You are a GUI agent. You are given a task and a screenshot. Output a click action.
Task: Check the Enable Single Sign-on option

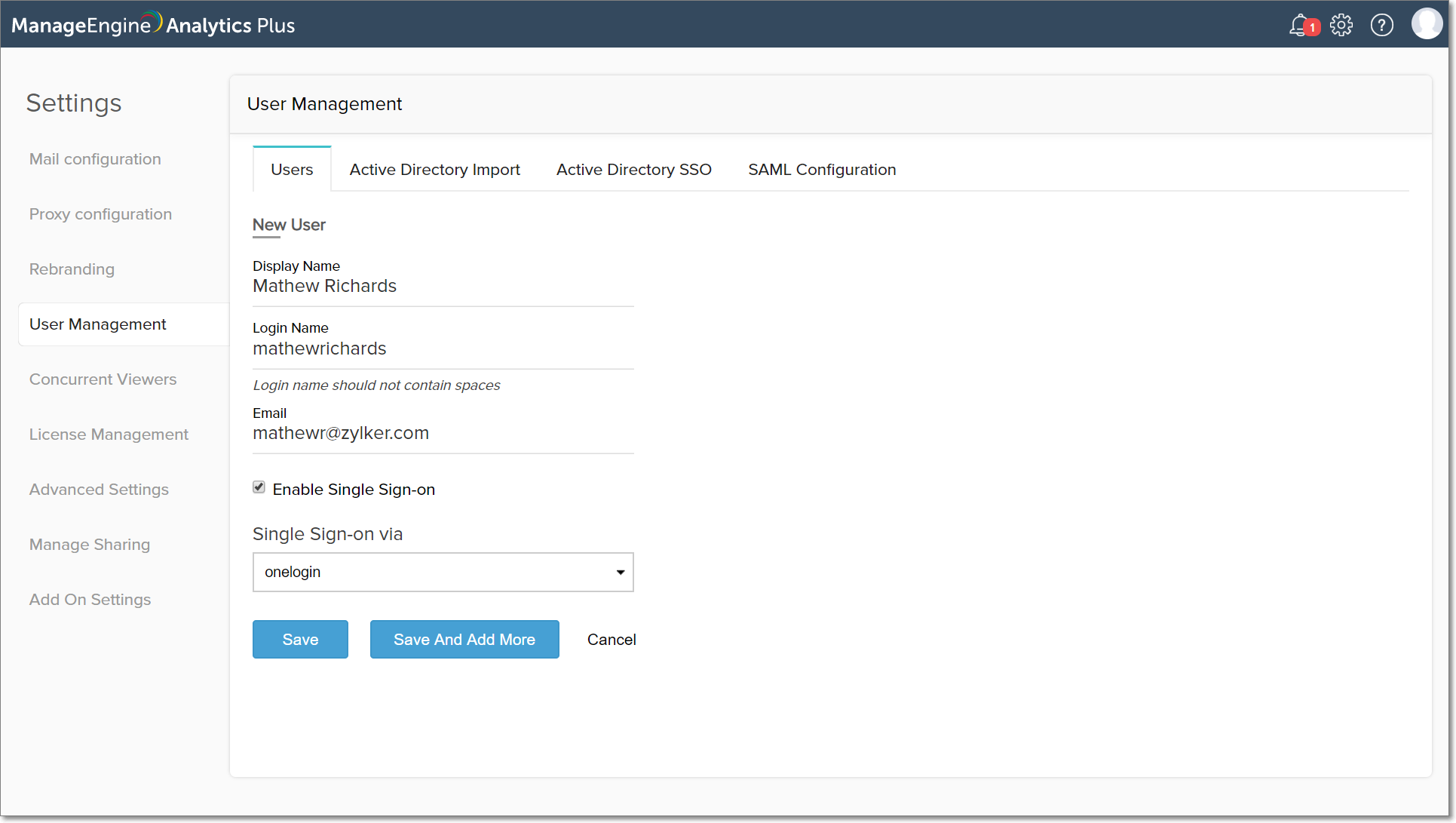point(259,488)
